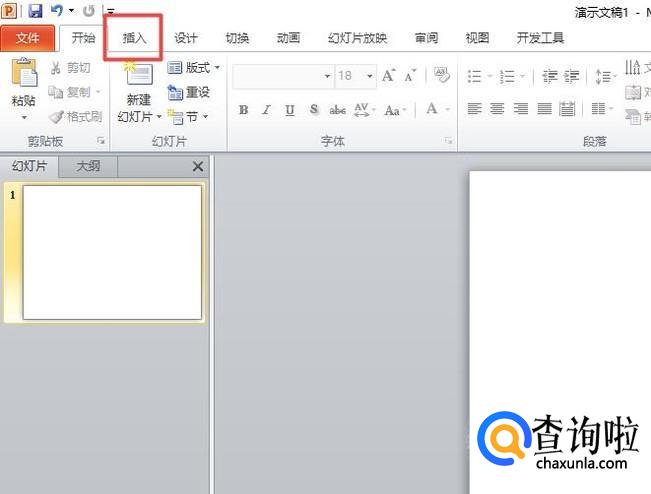Open the 节 (Section) dropdown
651x494 pixels.
pyautogui.click(x=188, y=117)
